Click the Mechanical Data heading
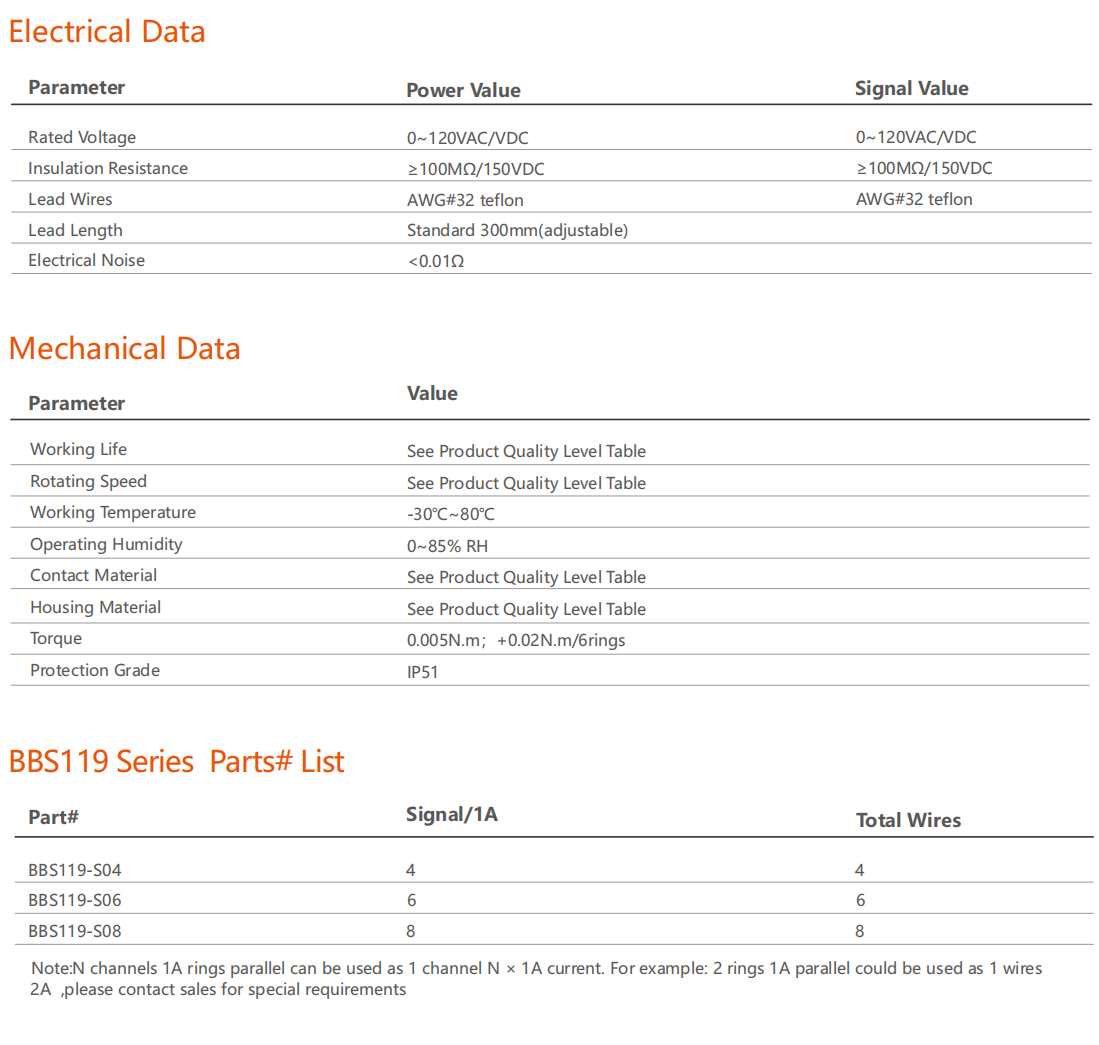The height and width of the screenshot is (1045, 1099). [x=125, y=349]
